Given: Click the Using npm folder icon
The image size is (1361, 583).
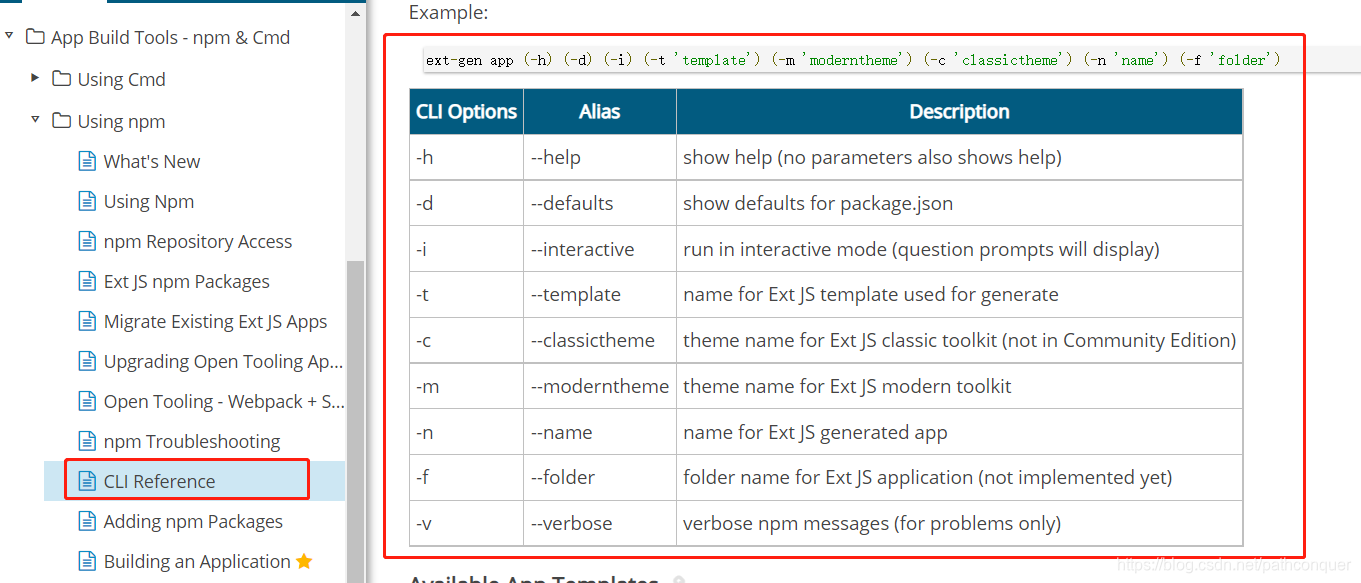Looking at the screenshot, I should [x=62, y=121].
